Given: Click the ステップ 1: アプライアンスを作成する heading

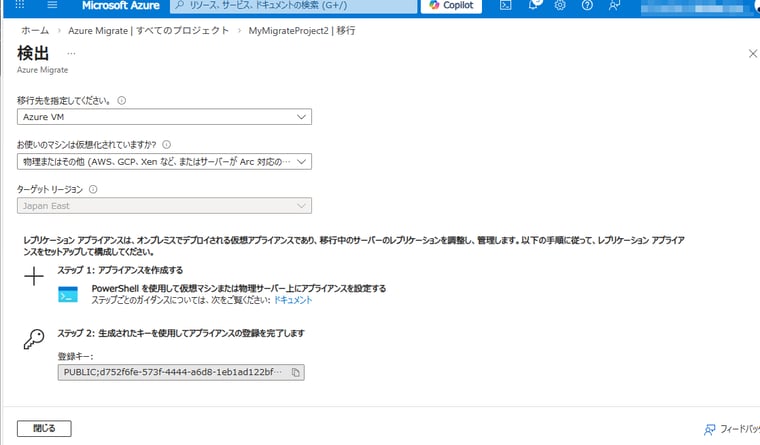Looking at the screenshot, I should pyautogui.click(x=120, y=270).
